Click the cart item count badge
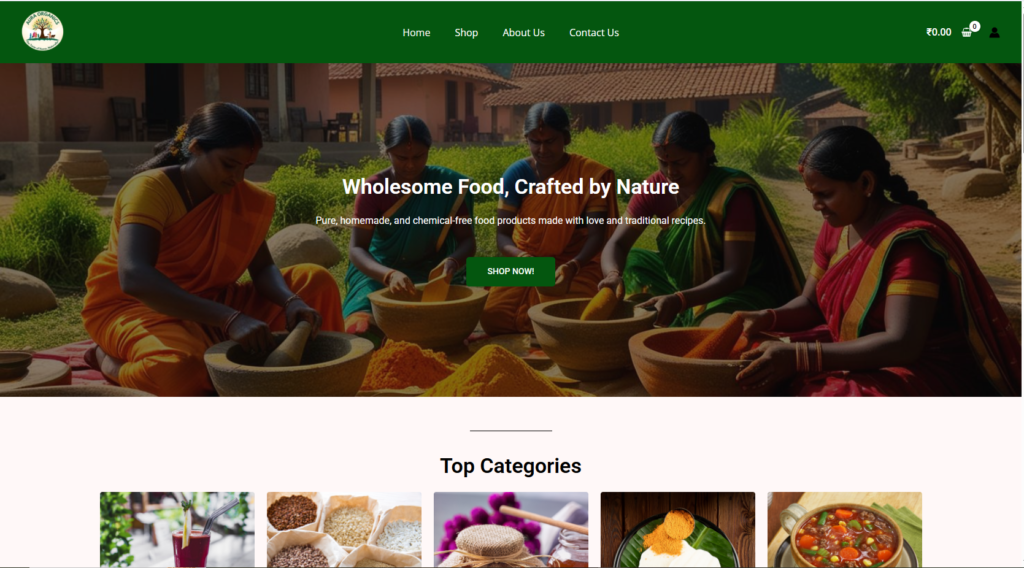The image size is (1024, 568). click(x=974, y=26)
